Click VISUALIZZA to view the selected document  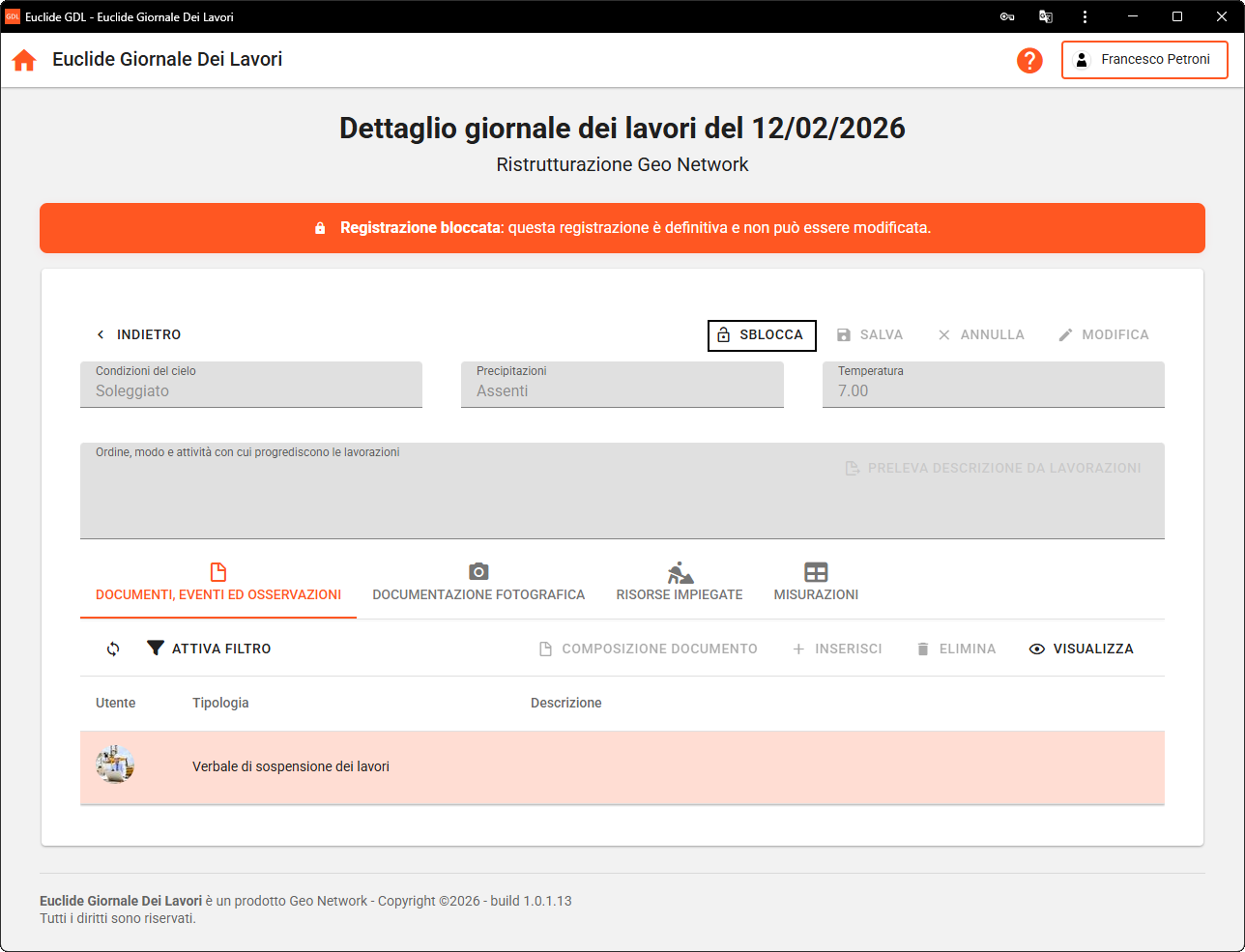(x=1081, y=649)
